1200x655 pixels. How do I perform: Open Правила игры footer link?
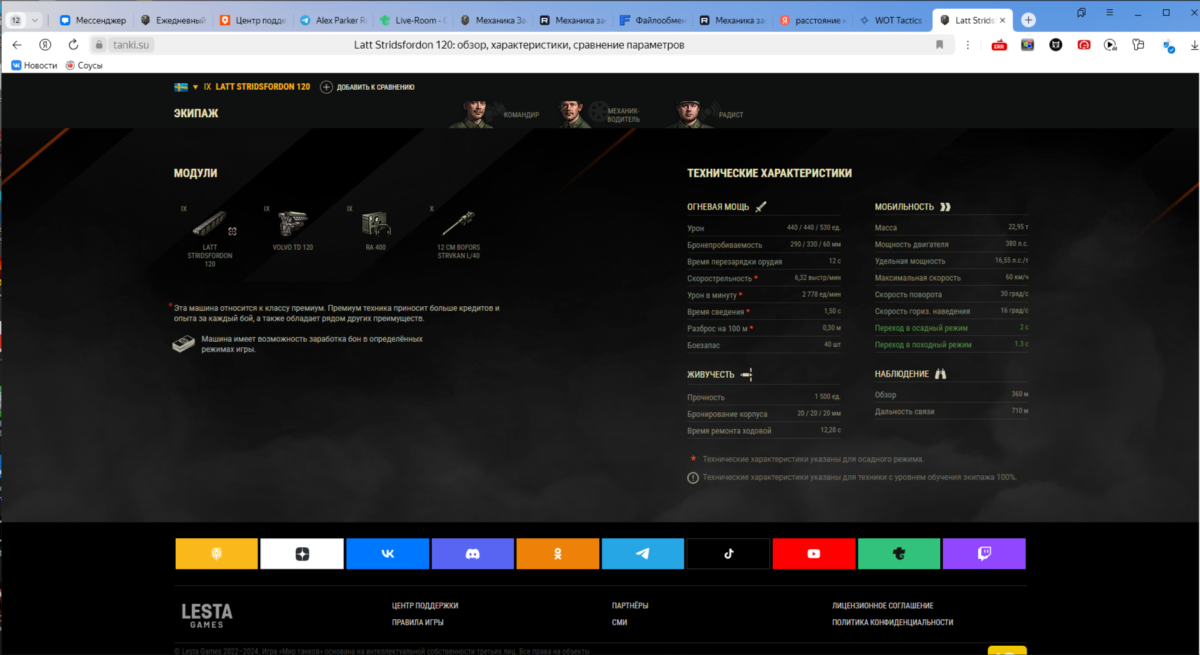point(418,622)
